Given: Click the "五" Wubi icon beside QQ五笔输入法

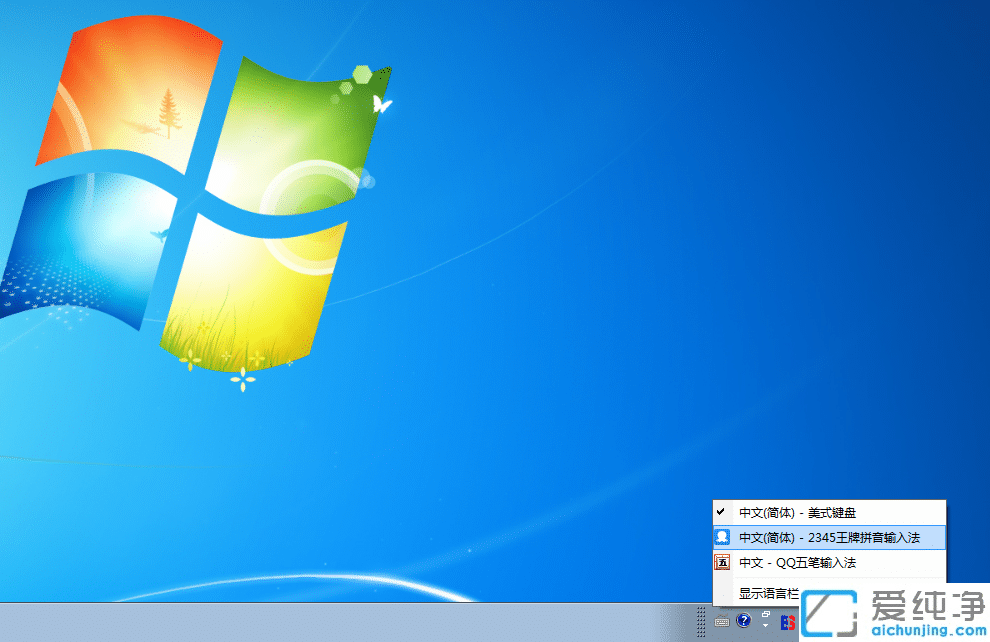Looking at the screenshot, I should pyautogui.click(x=722, y=563).
